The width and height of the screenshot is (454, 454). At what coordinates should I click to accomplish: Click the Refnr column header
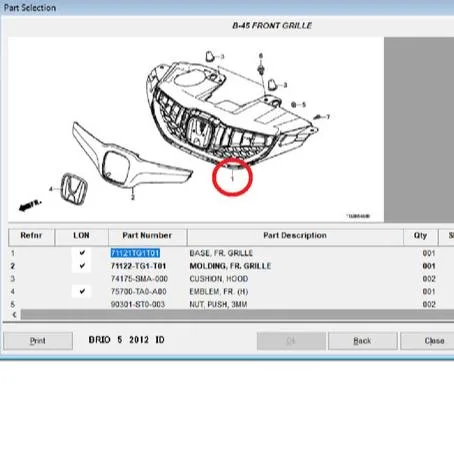pos(31,237)
